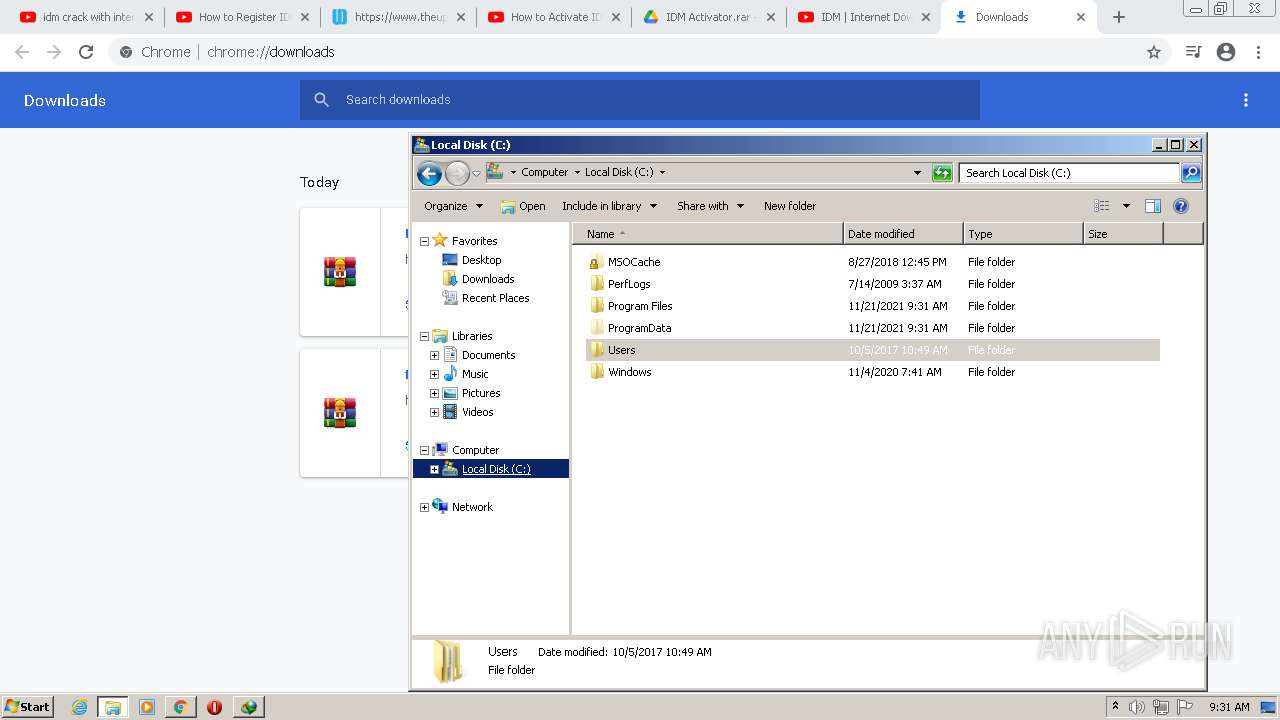Click the green refresh button in address bar
Viewport: 1280px width, 720px height.
(942, 173)
